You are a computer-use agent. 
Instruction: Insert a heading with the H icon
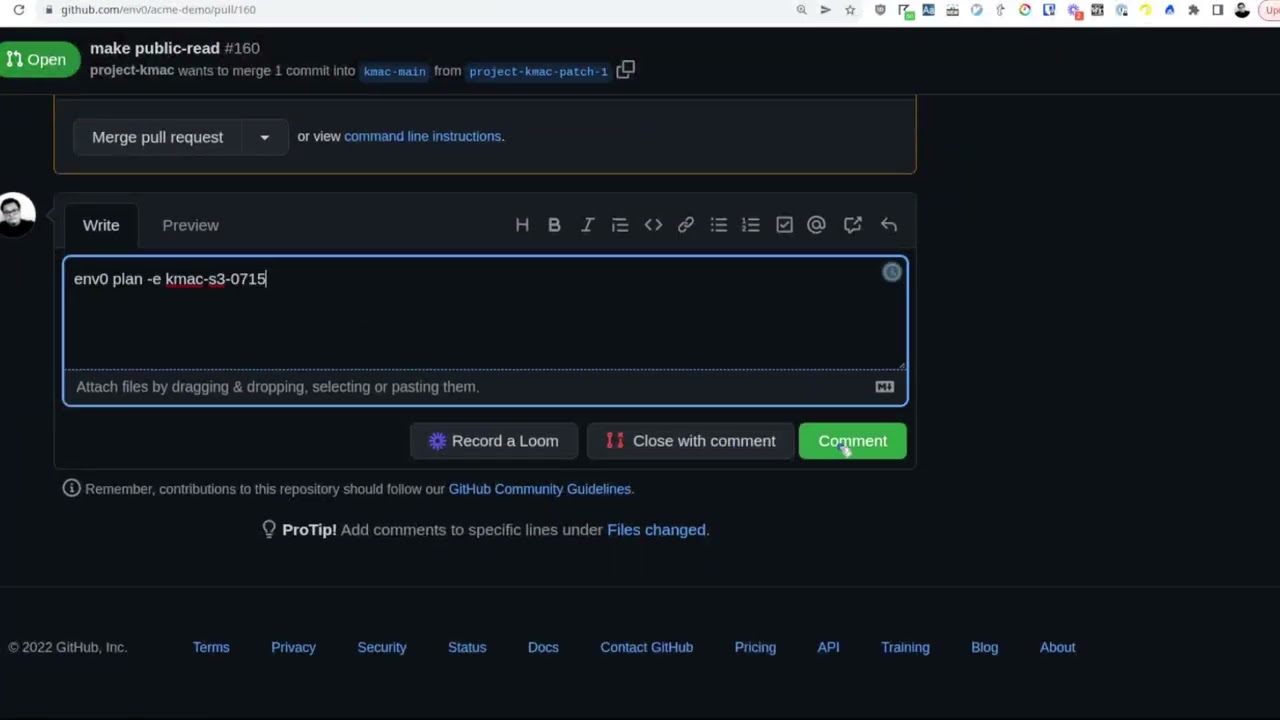tap(522, 225)
